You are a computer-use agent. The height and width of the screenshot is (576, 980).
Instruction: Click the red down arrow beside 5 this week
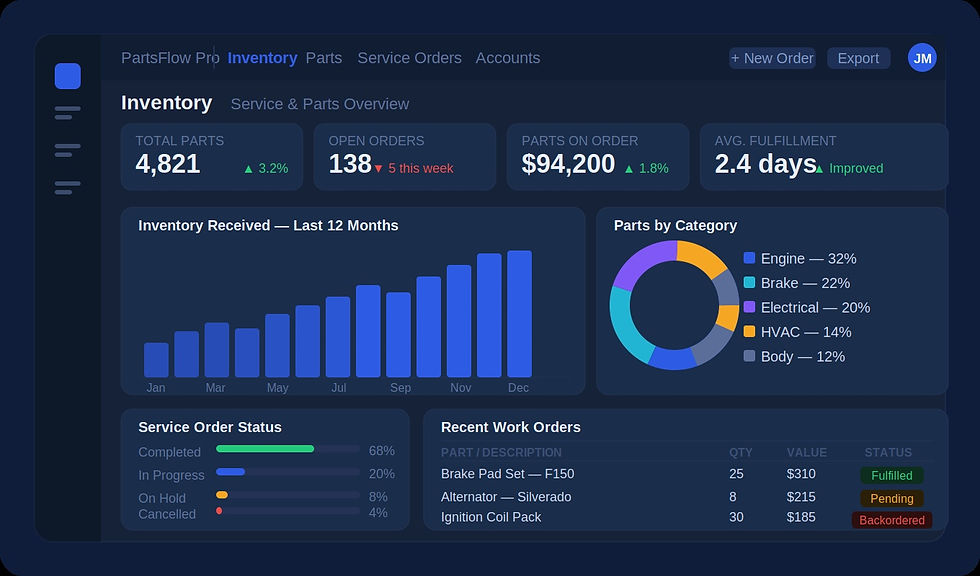378,169
